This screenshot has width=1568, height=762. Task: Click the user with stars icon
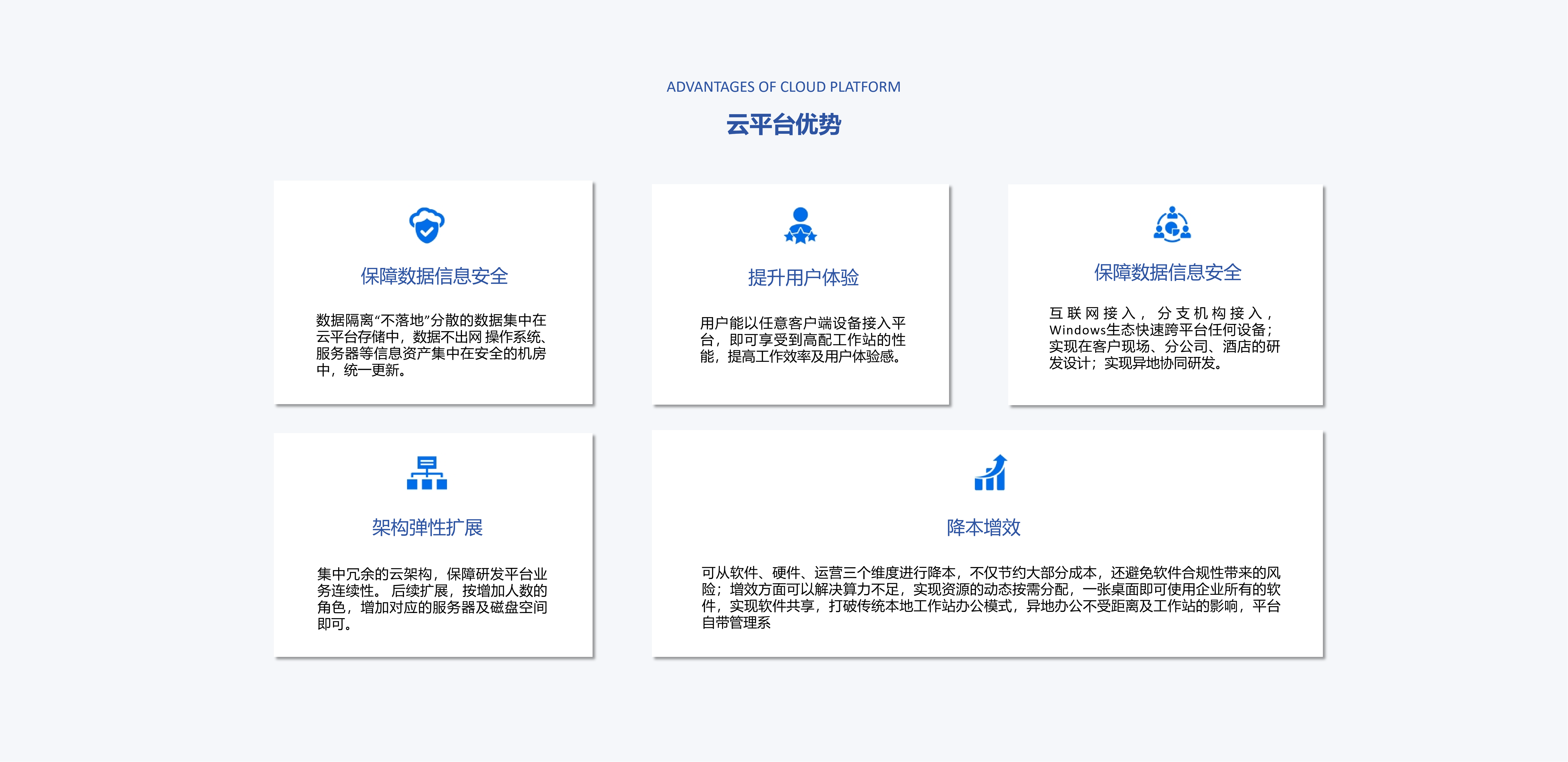pos(800,225)
